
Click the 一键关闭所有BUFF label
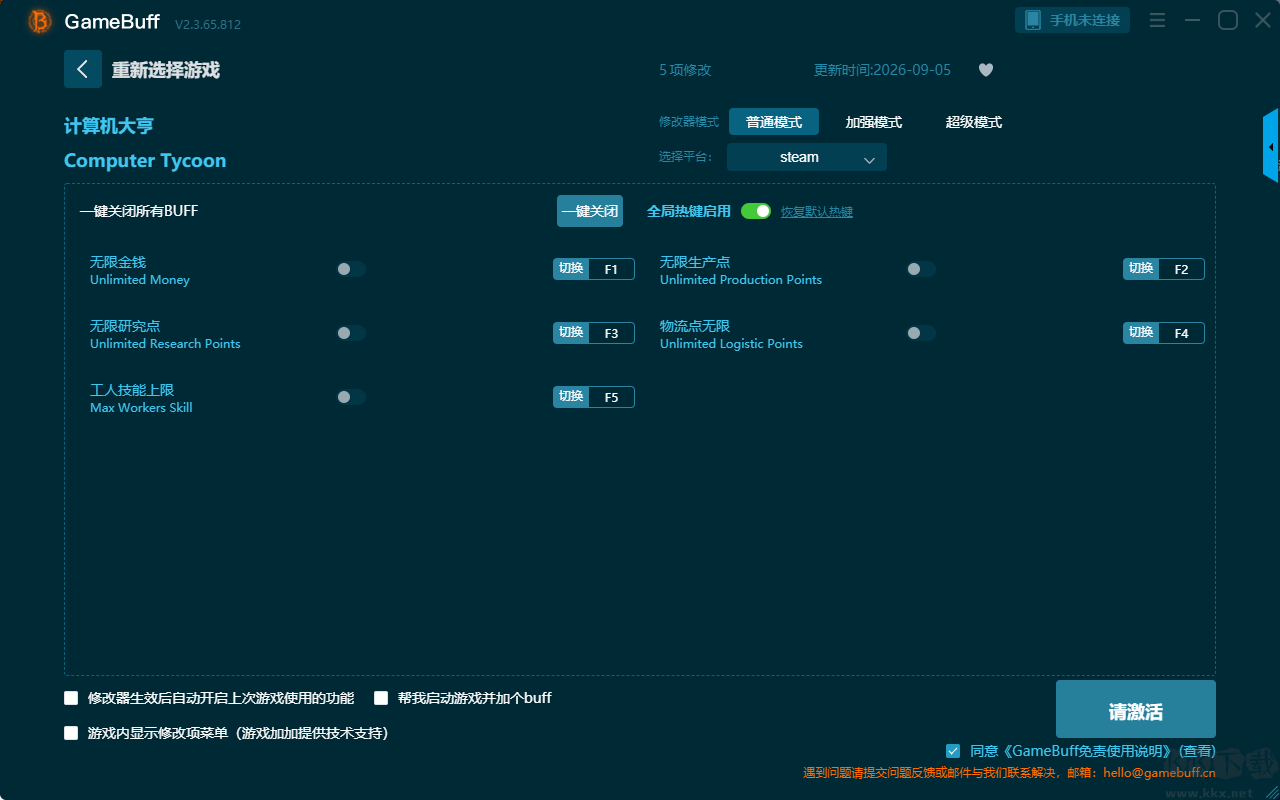pos(139,211)
